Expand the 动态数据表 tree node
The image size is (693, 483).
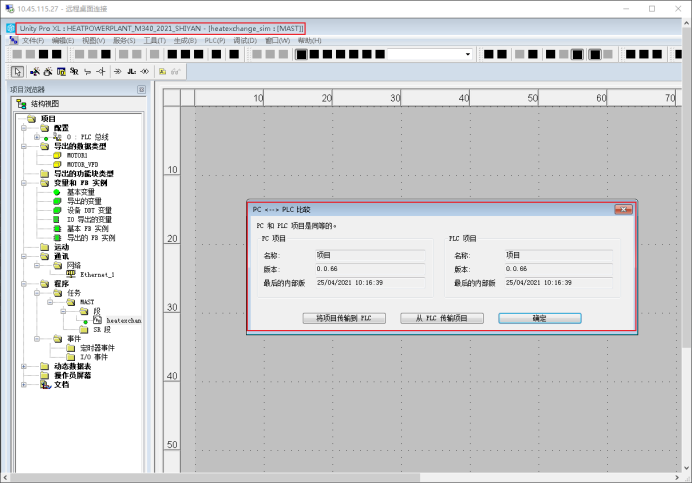coord(22,366)
